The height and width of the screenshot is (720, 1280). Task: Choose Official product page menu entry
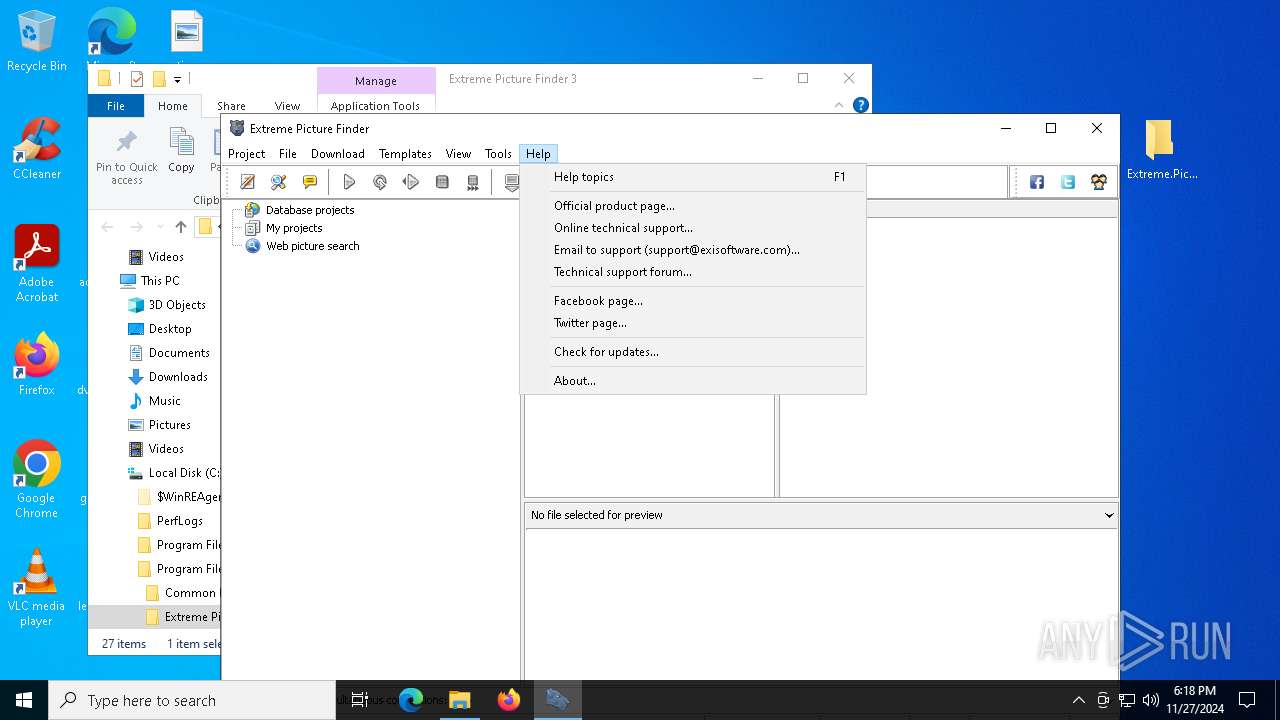tap(693, 206)
